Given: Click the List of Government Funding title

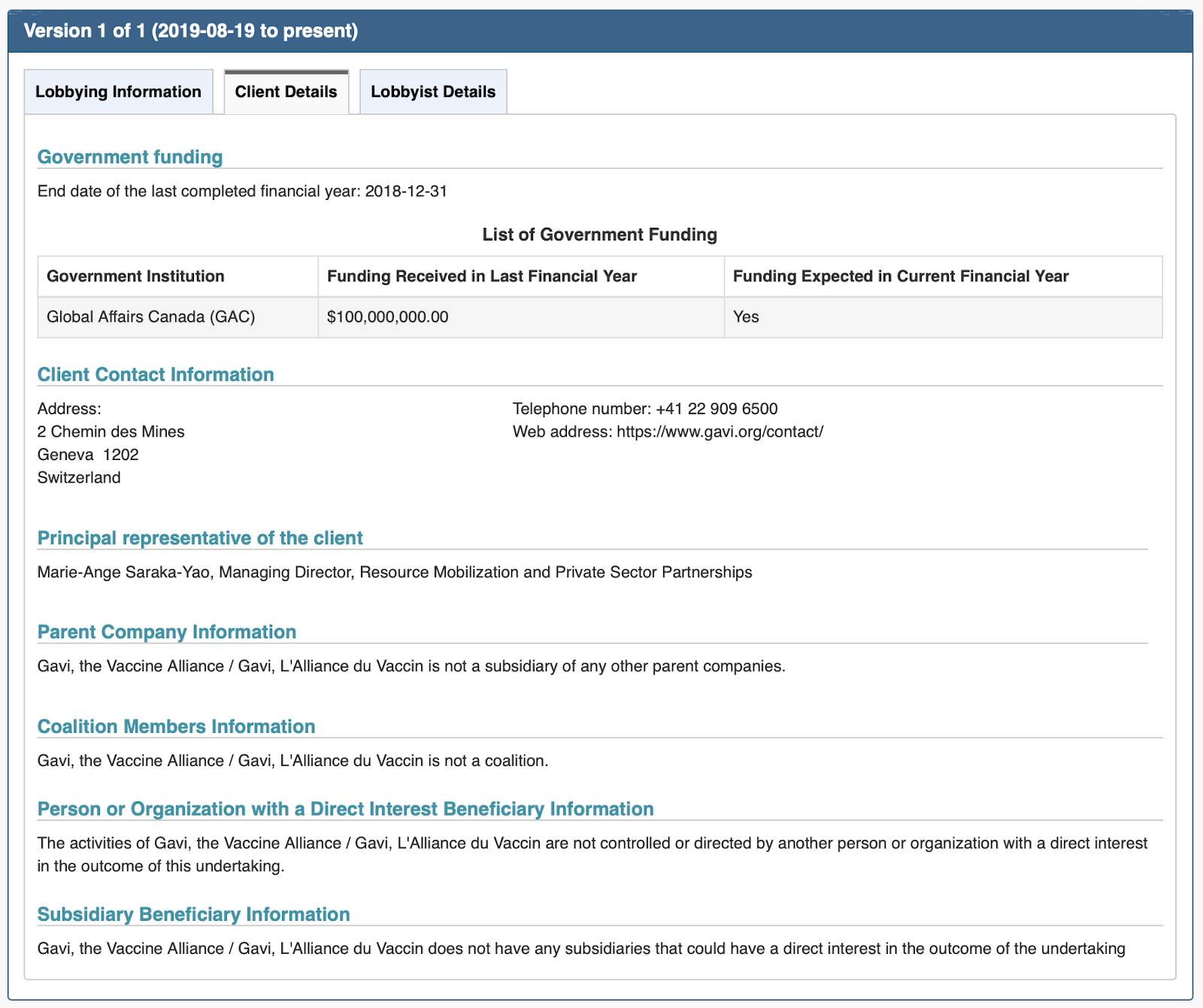Looking at the screenshot, I should click(599, 235).
